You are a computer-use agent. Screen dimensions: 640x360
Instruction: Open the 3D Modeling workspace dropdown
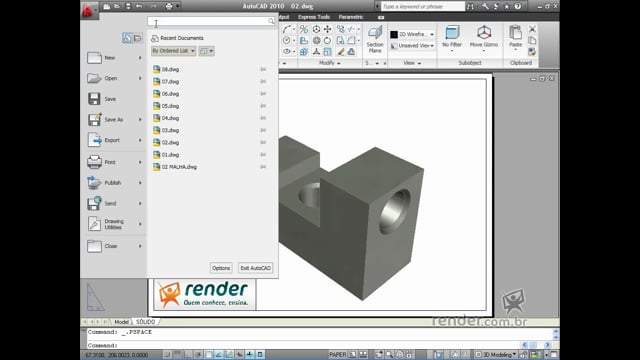tap(496, 355)
